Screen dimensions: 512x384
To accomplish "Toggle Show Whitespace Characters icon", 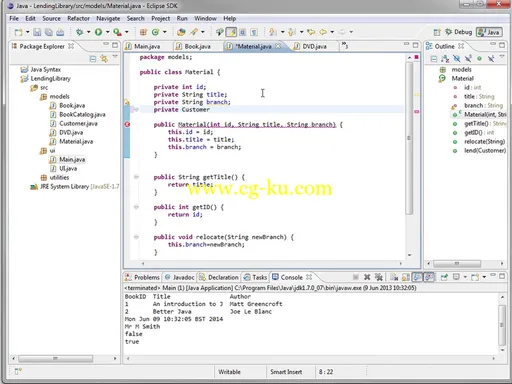I will point(254,32).
